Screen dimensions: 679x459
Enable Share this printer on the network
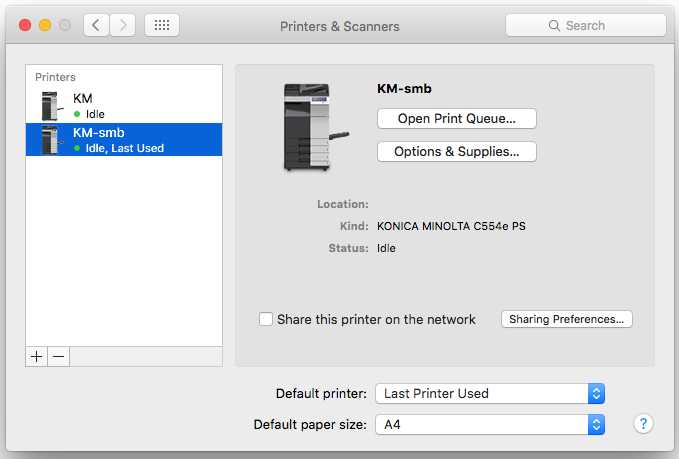point(266,319)
